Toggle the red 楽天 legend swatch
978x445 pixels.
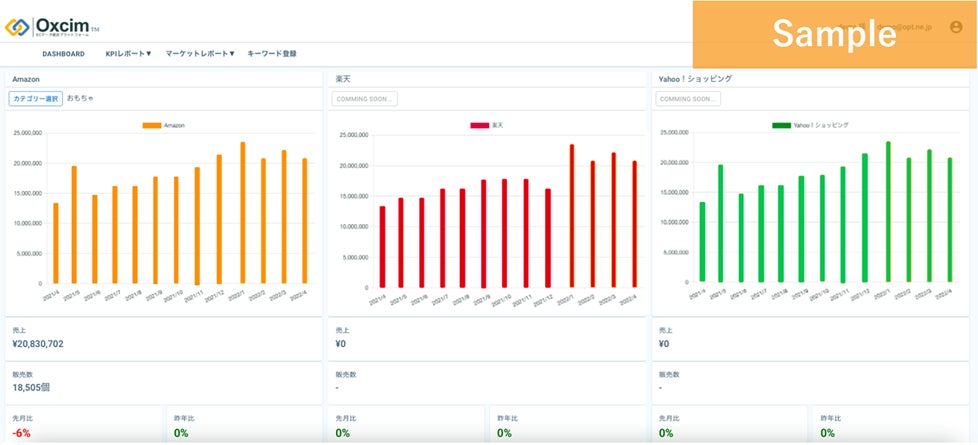coord(480,125)
